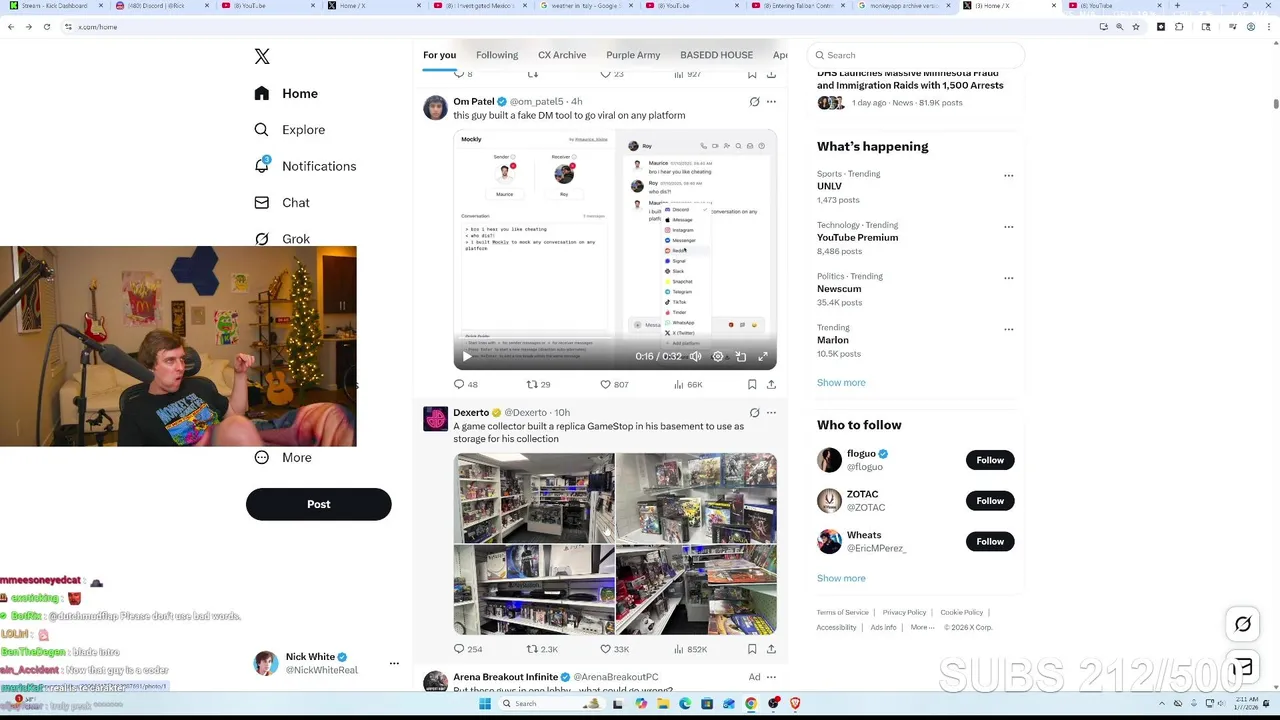
Task: Like the Om Patel post
Action: pos(613,384)
